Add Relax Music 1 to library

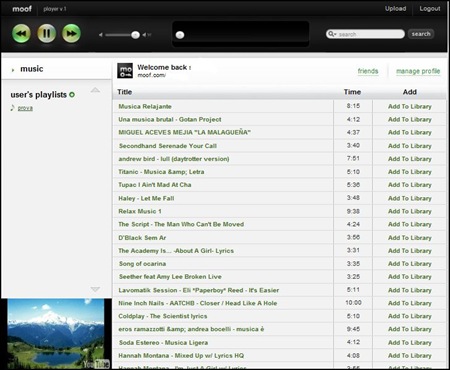[x=410, y=211]
